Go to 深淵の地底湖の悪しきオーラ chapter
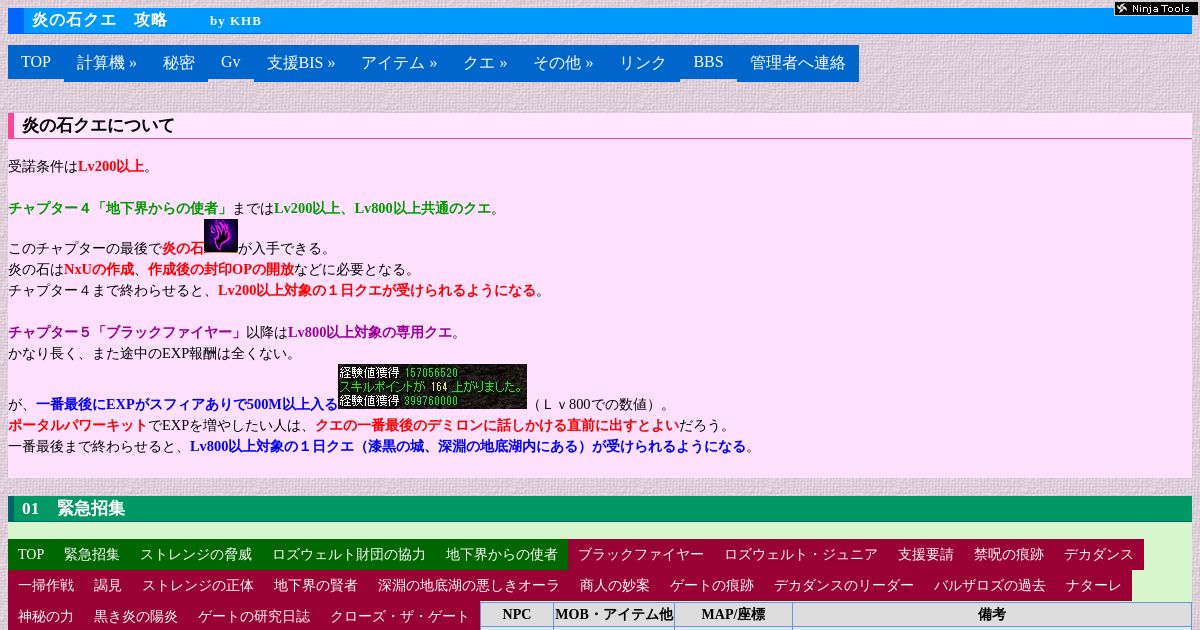Screen dimensions: 1200x630 469,585
